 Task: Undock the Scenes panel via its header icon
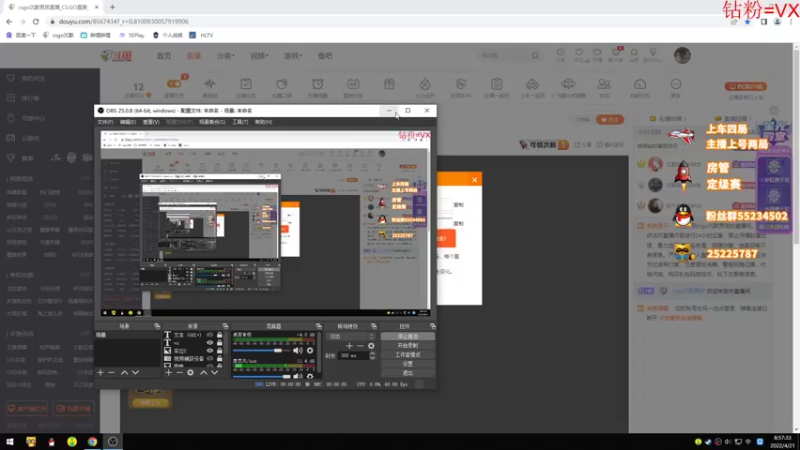click(x=157, y=326)
